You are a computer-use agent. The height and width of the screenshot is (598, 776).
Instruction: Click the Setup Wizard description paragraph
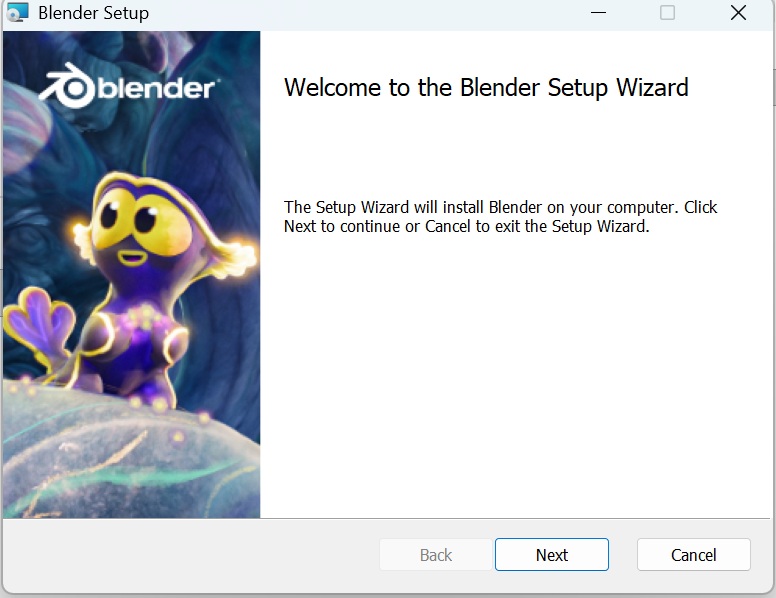[500, 216]
